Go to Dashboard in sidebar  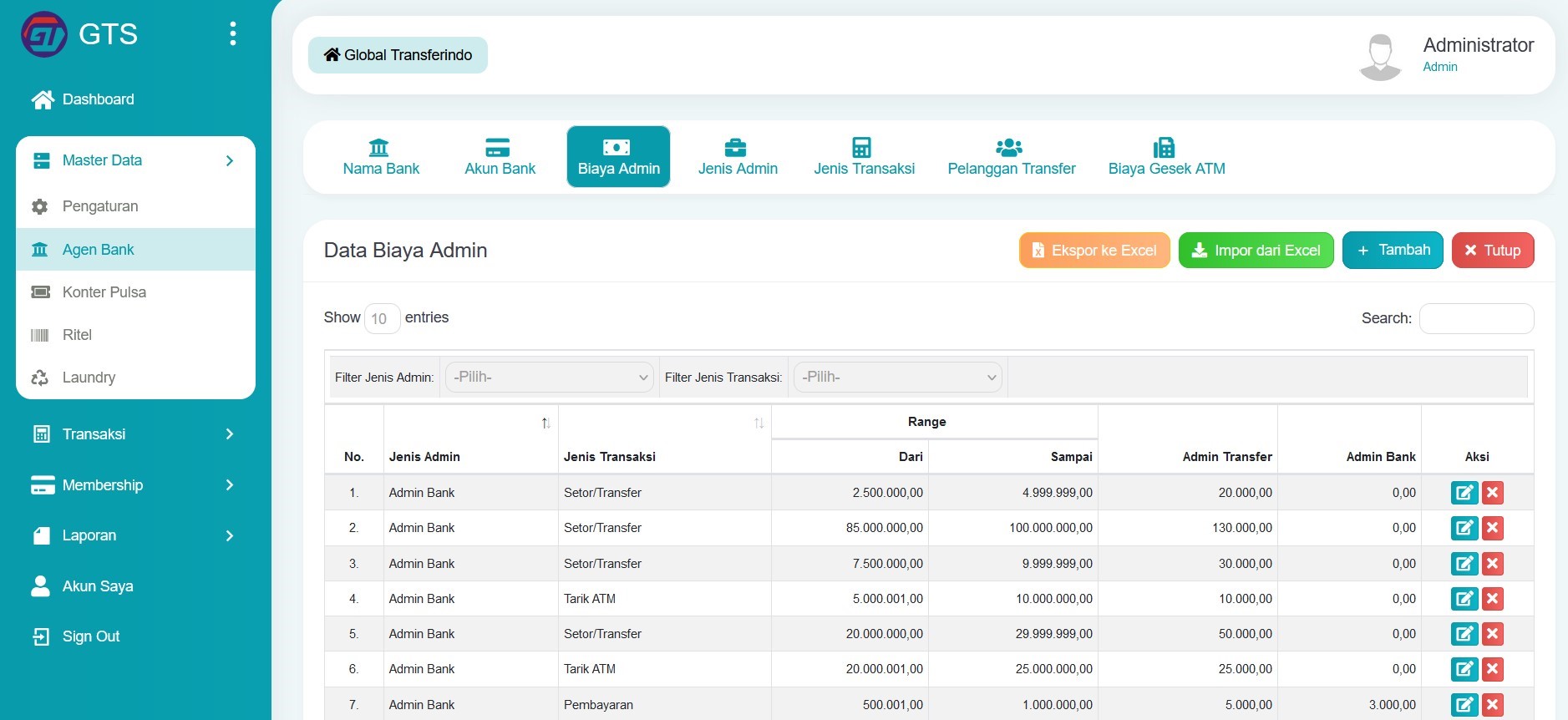pos(83,99)
